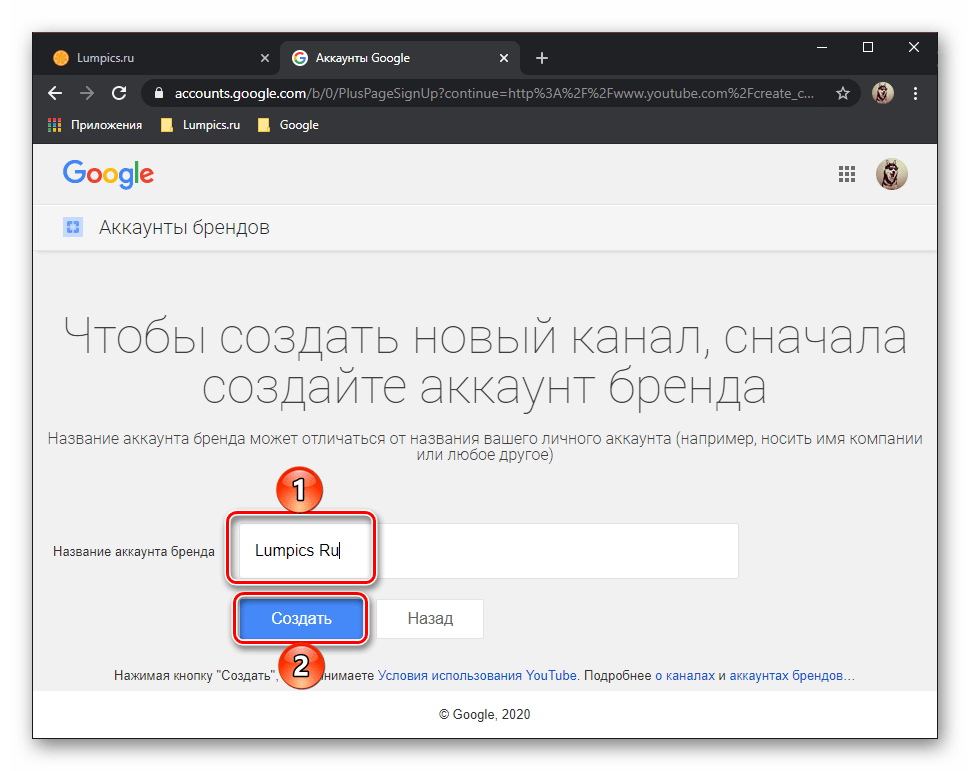
Task: Open Условия использования YouTube link
Action: 477,675
